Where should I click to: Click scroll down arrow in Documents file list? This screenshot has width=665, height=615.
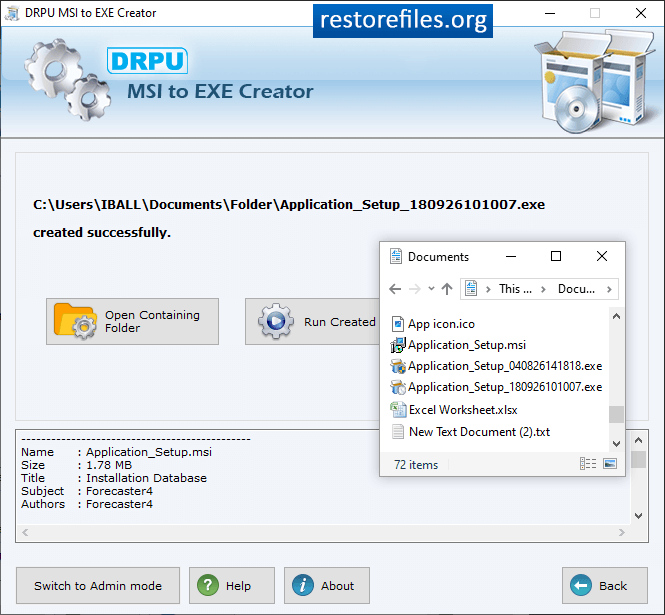coord(617,444)
